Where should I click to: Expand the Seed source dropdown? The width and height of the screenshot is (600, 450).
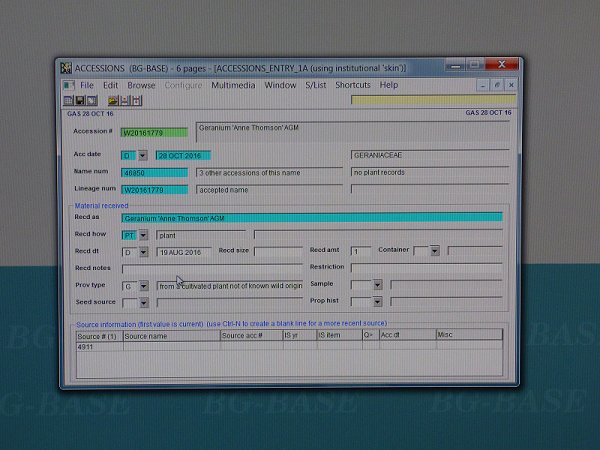click(142, 302)
